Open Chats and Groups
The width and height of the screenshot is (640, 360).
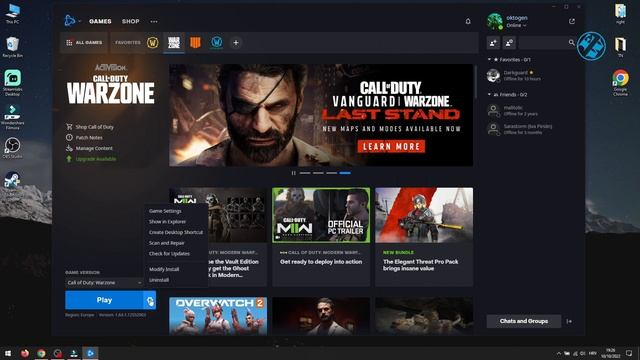pos(524,321)
